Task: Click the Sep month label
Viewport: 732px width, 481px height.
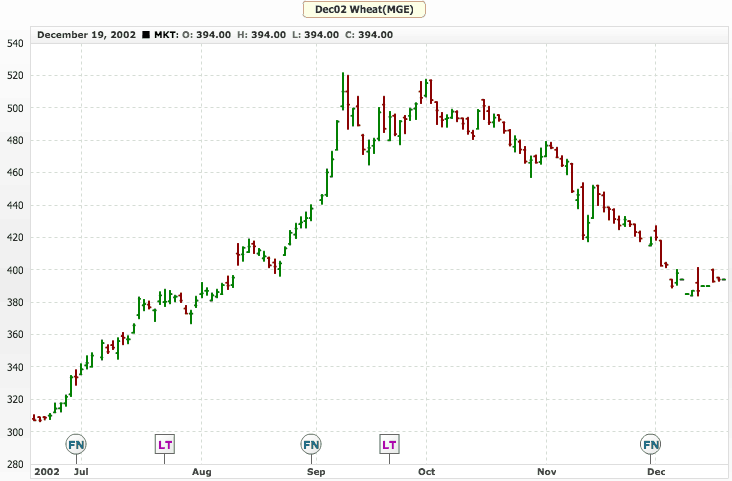Action: click(316, 472)
